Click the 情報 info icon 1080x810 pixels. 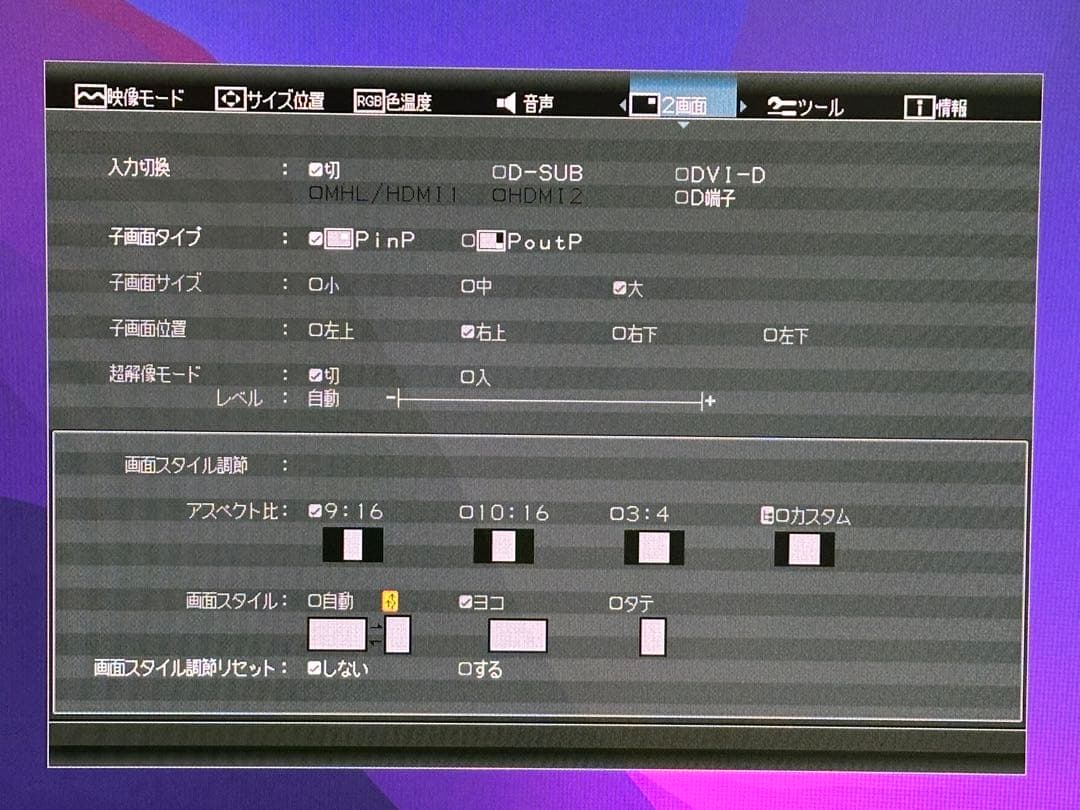[x=921, y=104]
